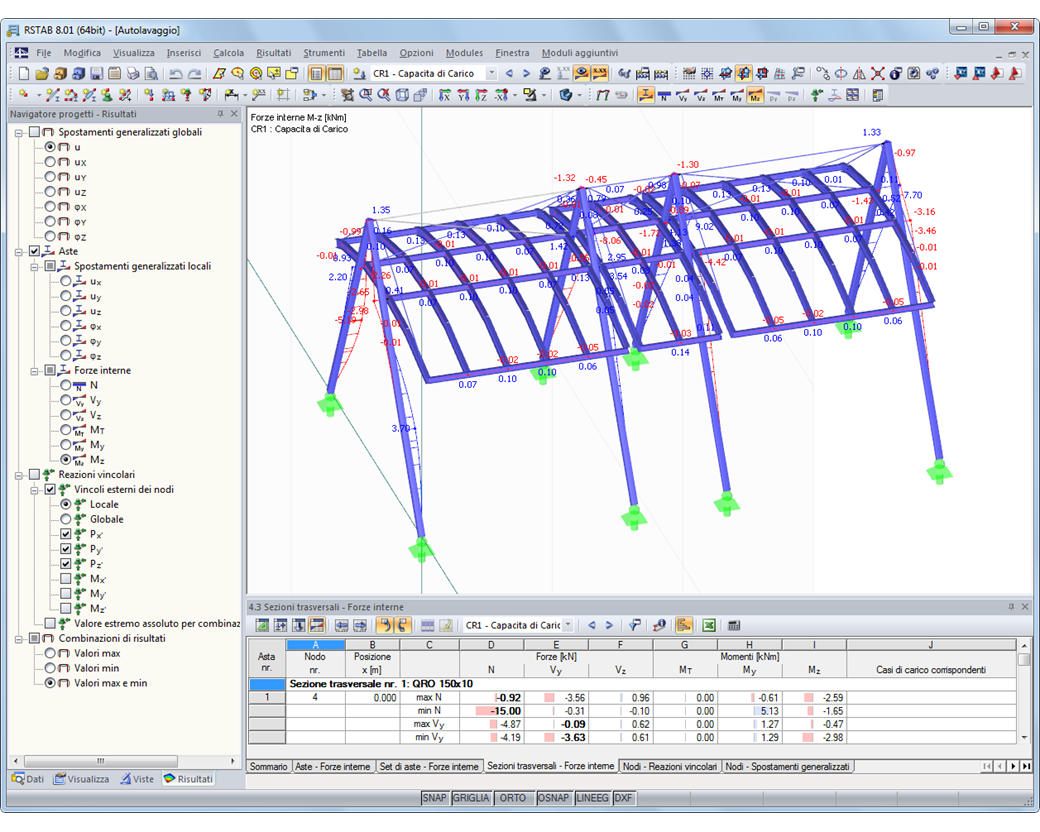The width and height of the screenshot is (1040, 832).
Task: Collapse Combinazioni di risultati node
Action: [x=19, y=639]
